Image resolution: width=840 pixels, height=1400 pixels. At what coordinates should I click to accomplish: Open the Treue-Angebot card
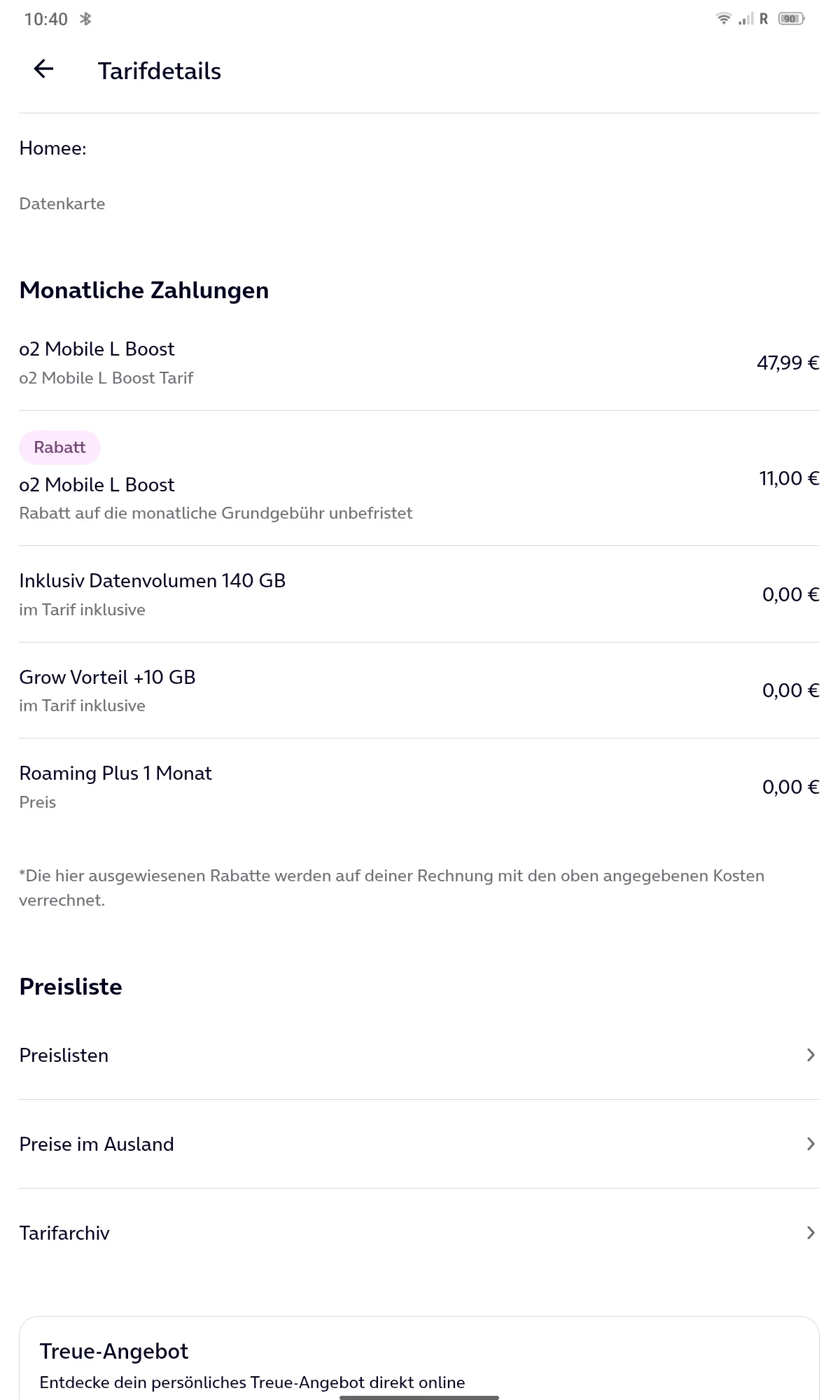coord(419,1361)
